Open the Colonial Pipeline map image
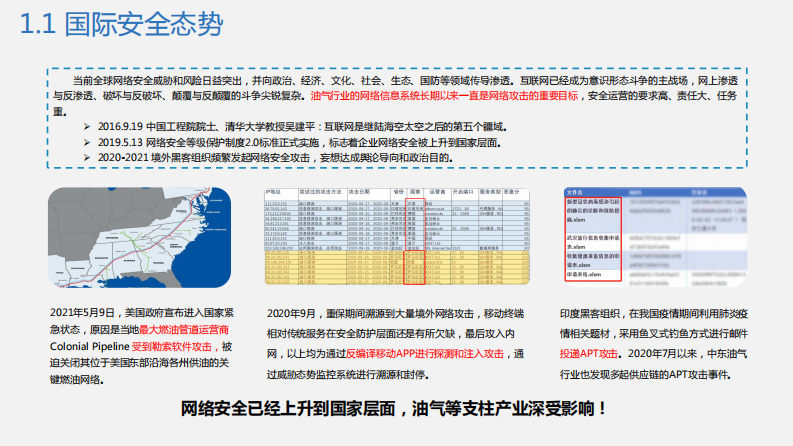793x446 pixels. point(140,238)
